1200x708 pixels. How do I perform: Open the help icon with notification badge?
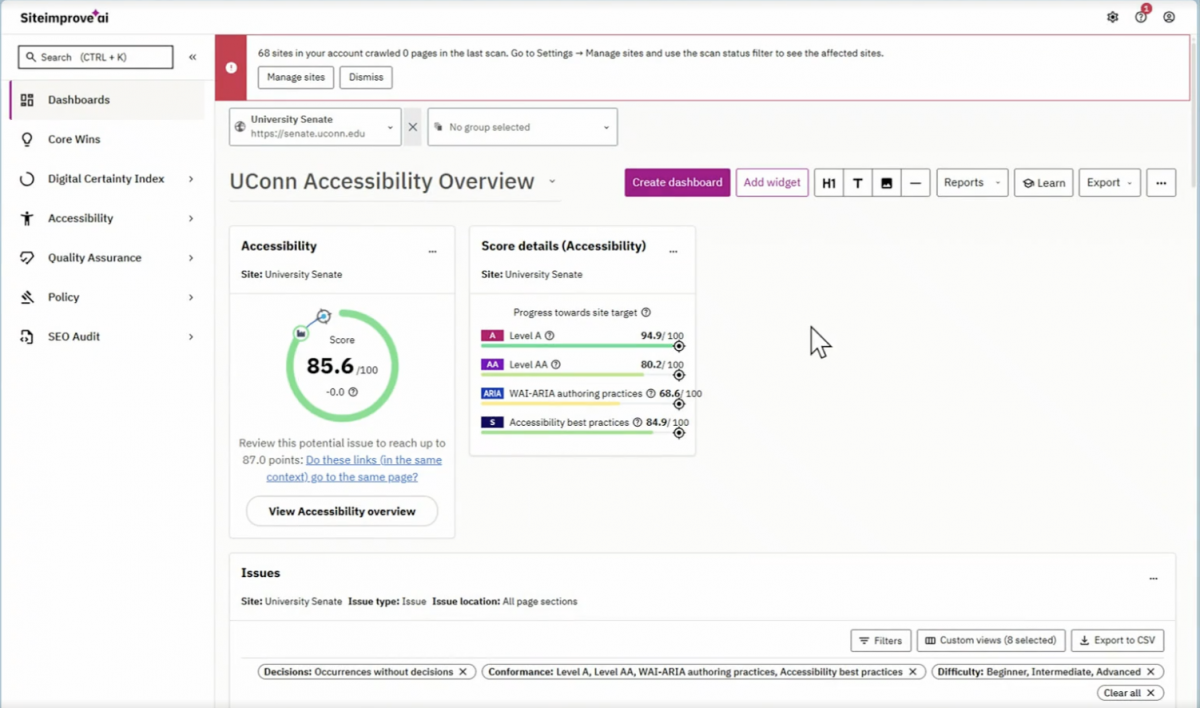point(1141,17)
